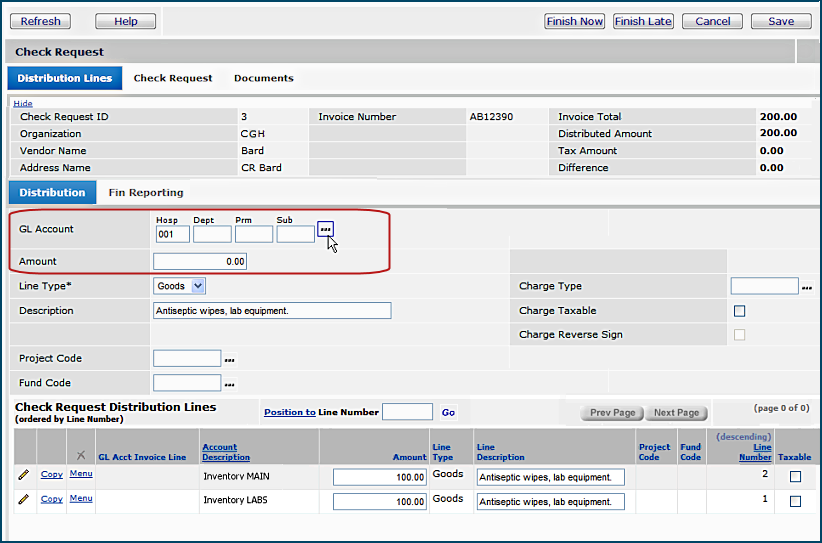The image size is (822, 543).
Task: Sort by Account Description column header
Action: click(219, 452)
